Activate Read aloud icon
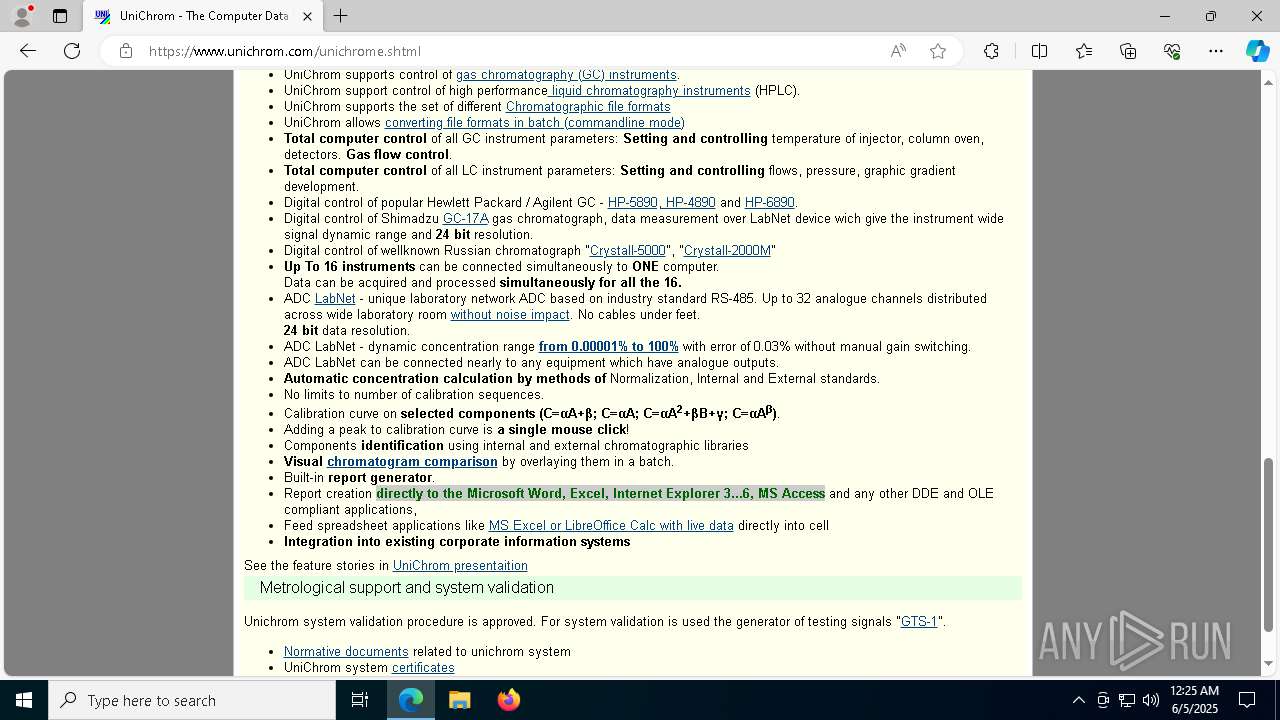 click(x=898, y=51)
